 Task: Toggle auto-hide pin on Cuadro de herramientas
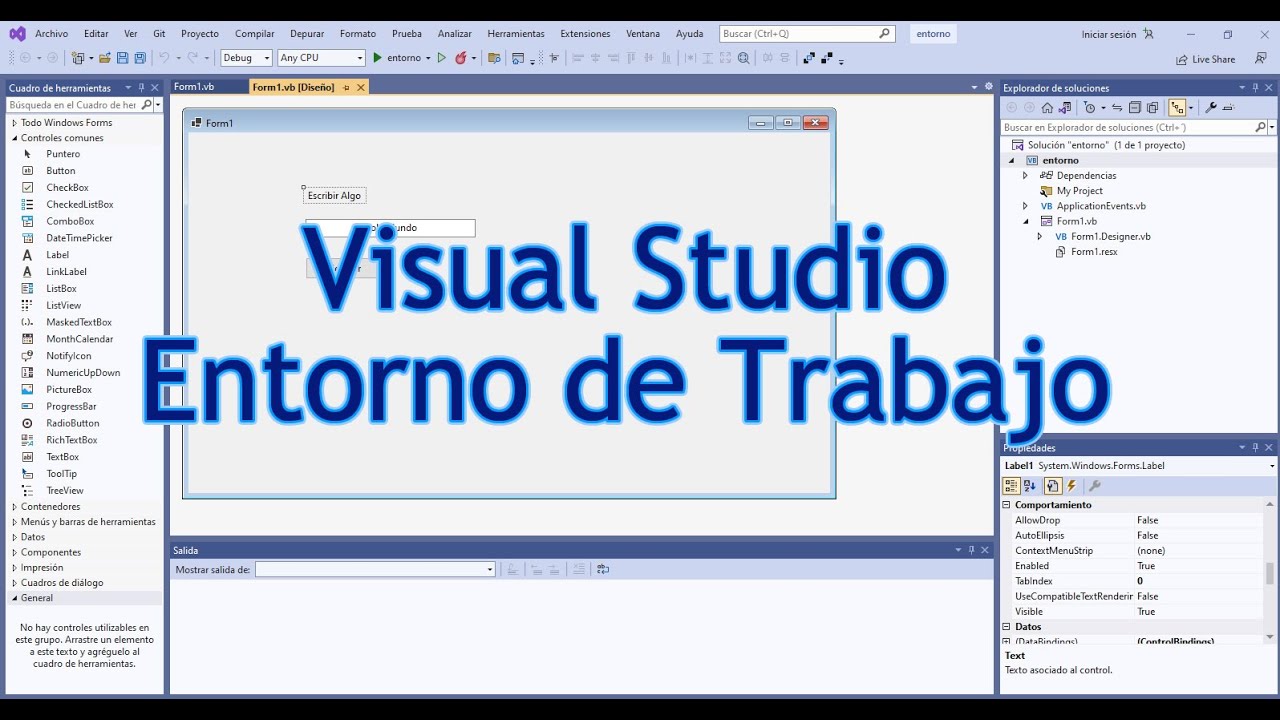[141, 88]
